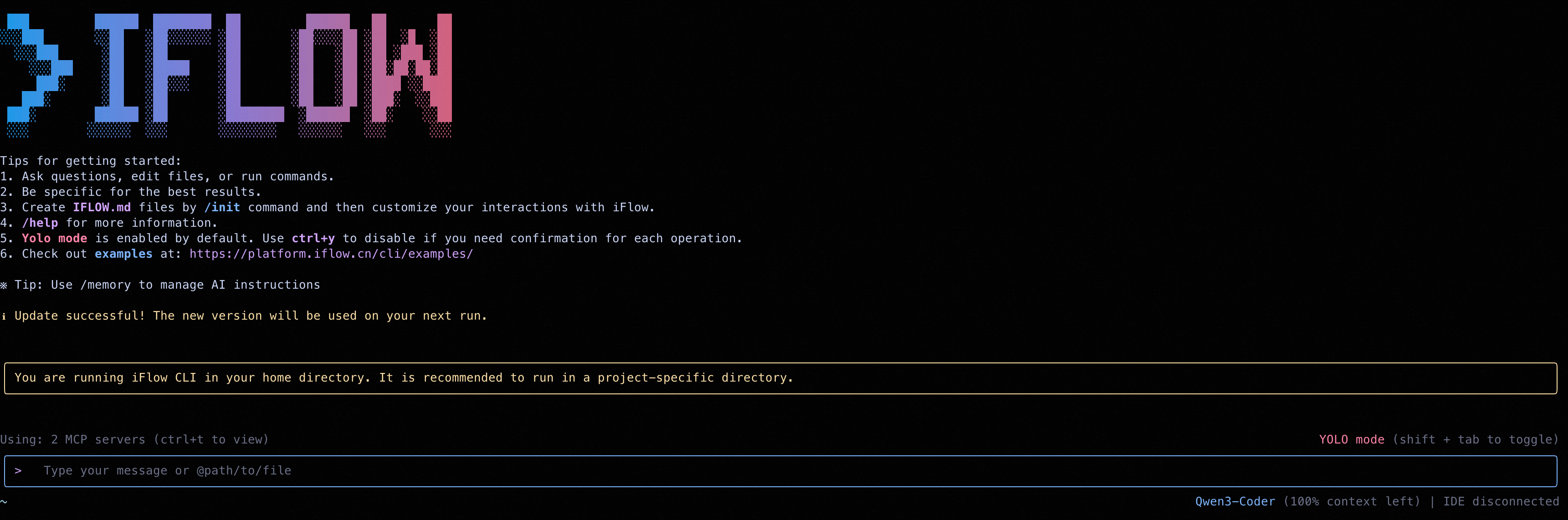Click the ctrl+y shortcut text
1568x520 pixels.
313,239
